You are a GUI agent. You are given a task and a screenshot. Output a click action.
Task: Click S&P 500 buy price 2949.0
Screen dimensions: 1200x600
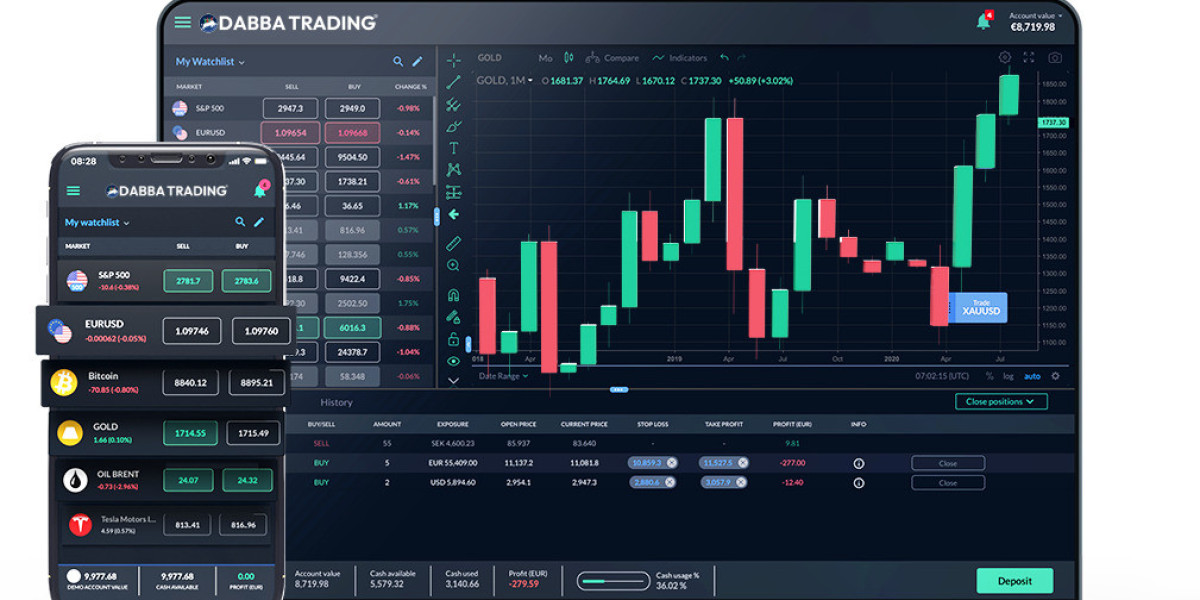(352, 108)
